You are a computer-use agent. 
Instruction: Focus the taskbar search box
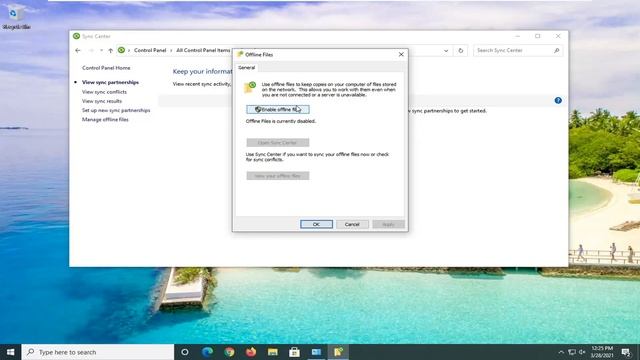pyautogui.click(x=98, y=352)
